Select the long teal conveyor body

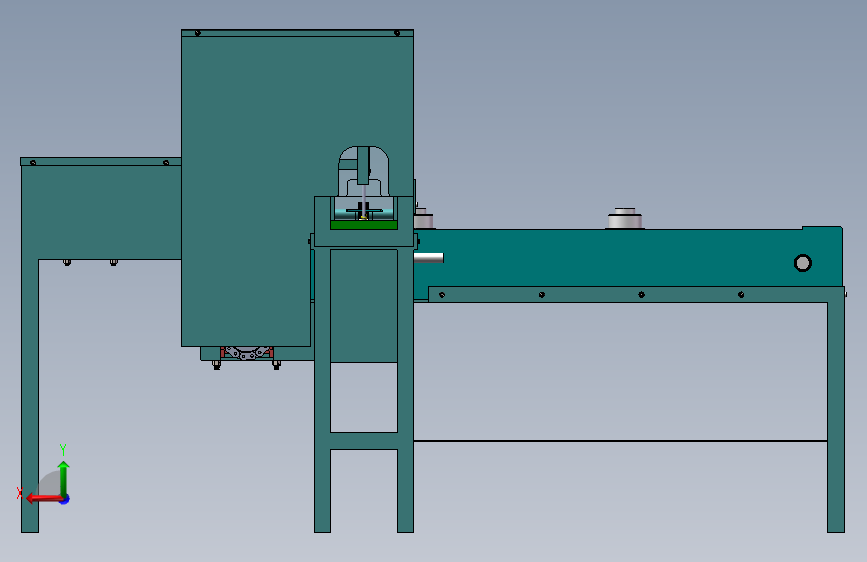point(628,258)
